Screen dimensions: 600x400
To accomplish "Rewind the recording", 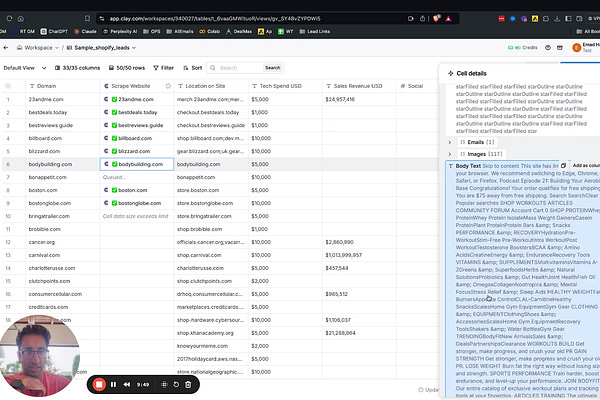I will [126, 384].
